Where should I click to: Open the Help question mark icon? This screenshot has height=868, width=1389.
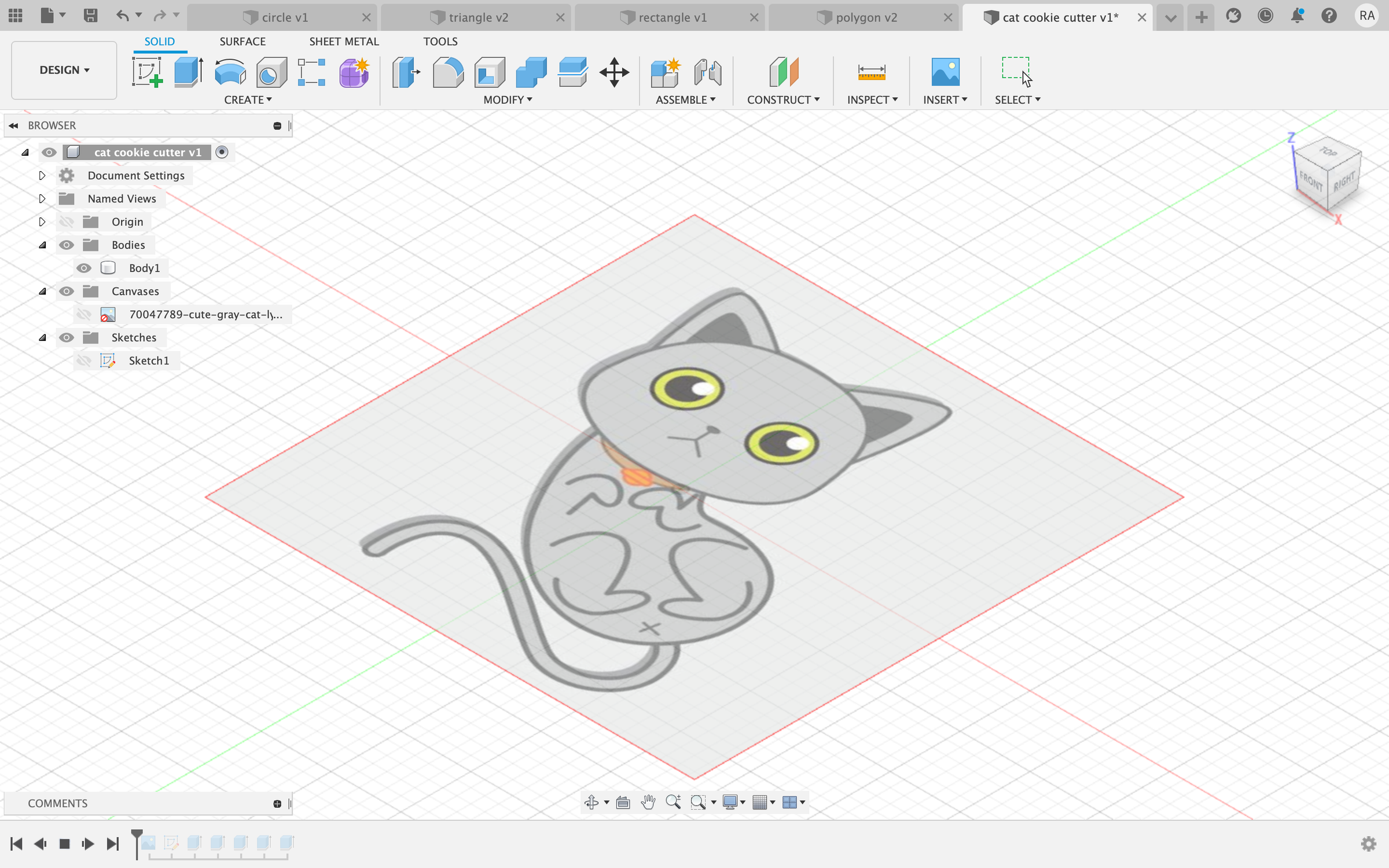(x=1329, y=16)
